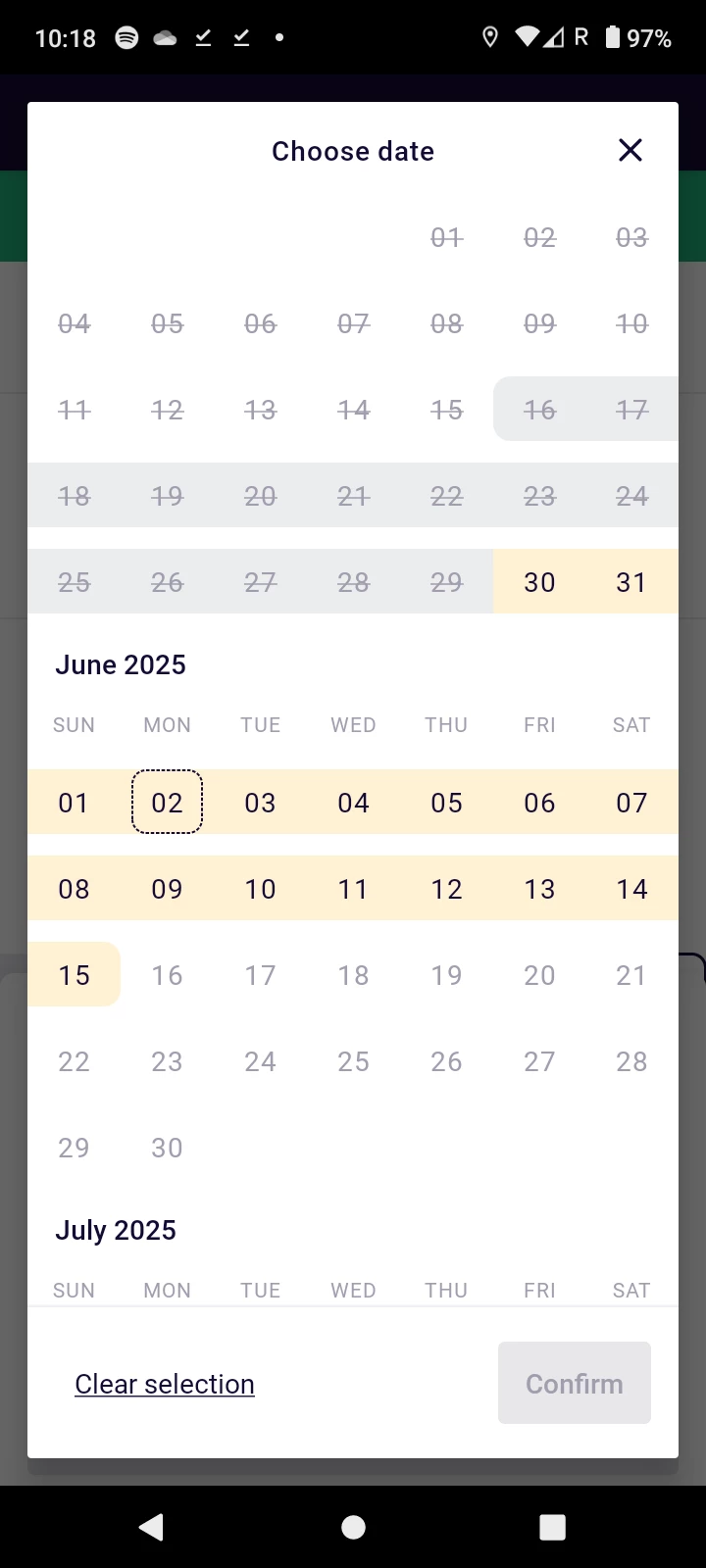
Task: Tap the location pin status icon
Action: 490,38
